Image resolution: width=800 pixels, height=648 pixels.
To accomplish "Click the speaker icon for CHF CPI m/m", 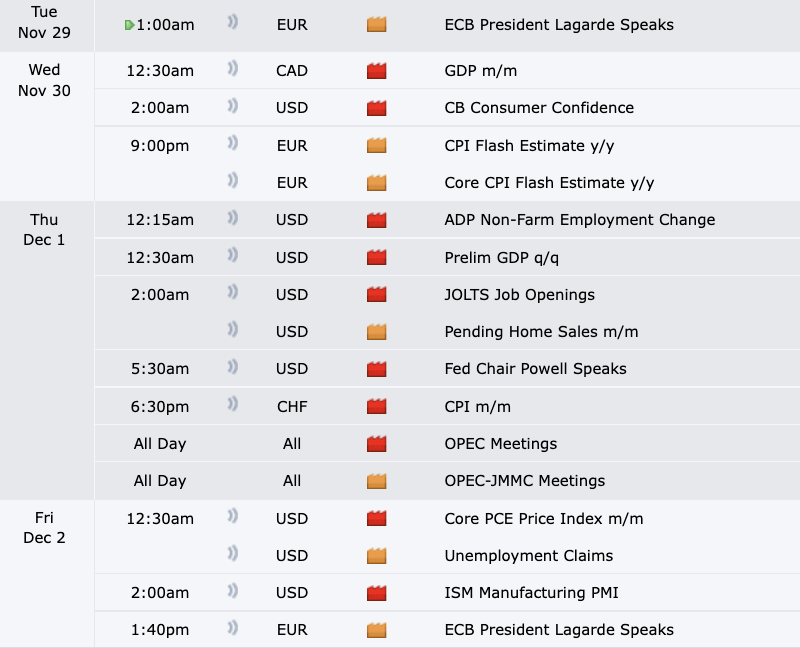I will click(x=232, y=405).
